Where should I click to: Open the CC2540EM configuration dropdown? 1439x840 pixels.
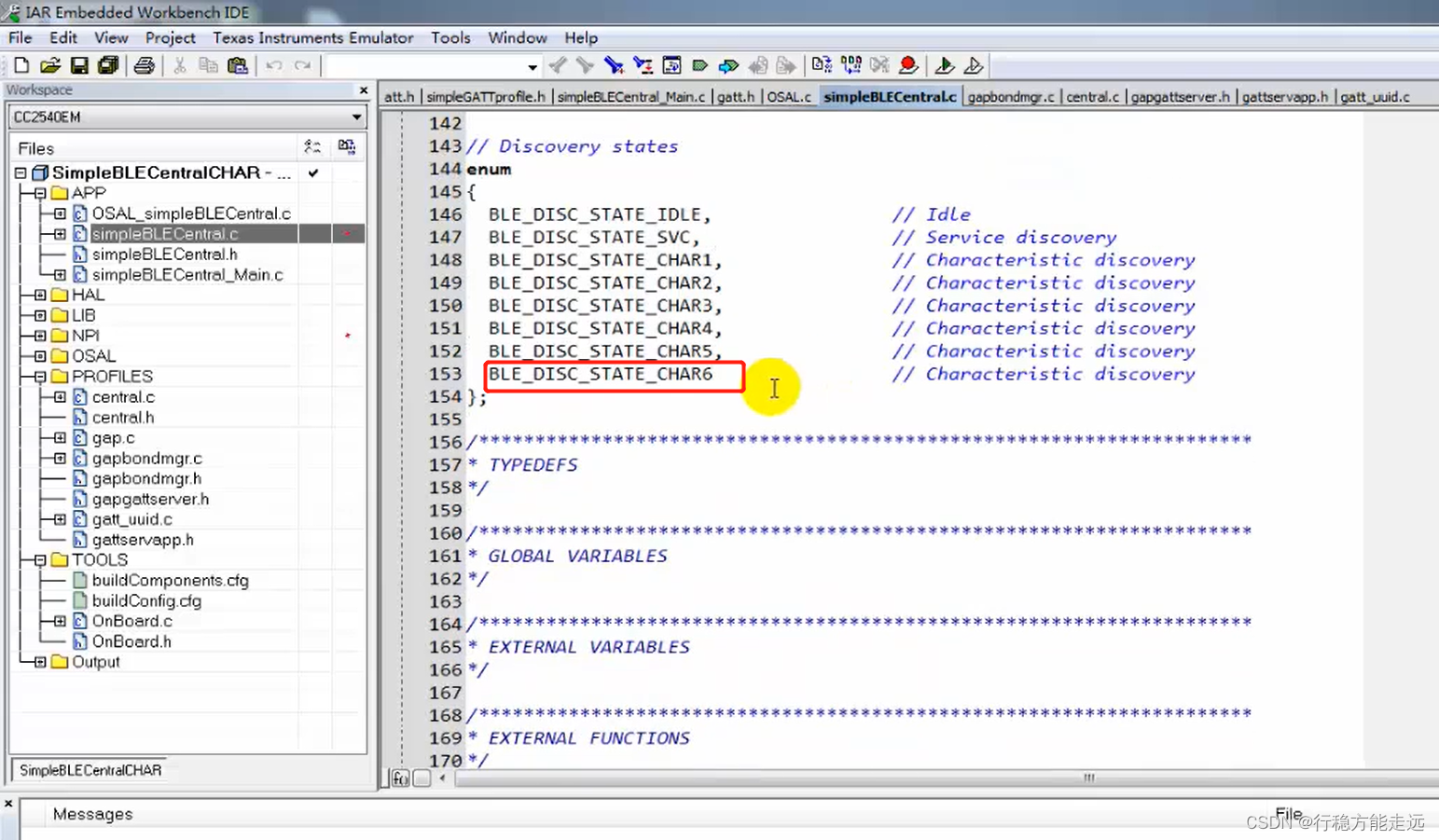point(356,117)
